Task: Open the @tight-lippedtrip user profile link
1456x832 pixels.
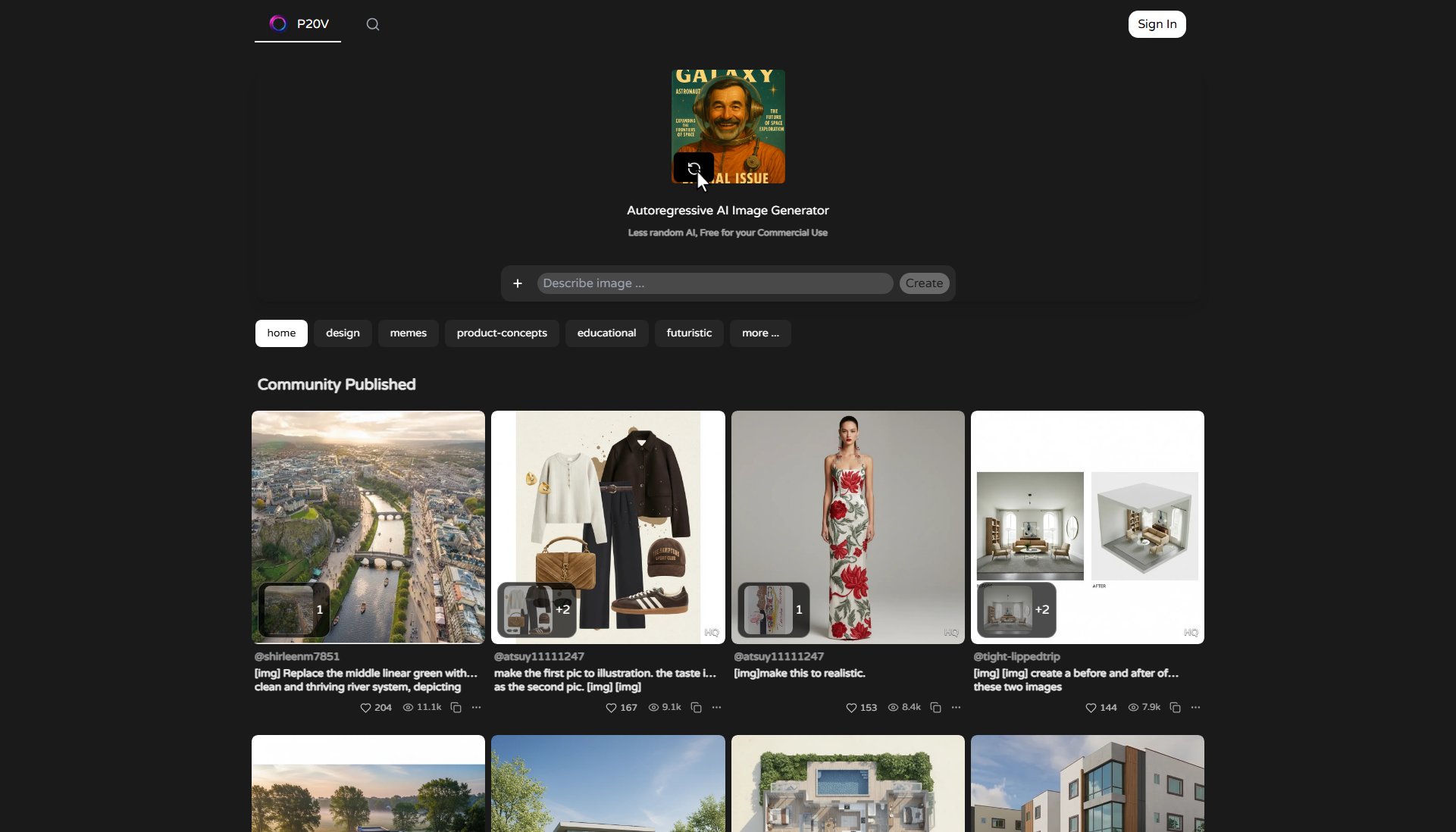Action: pyautogui.click(x=1016, y=657)
